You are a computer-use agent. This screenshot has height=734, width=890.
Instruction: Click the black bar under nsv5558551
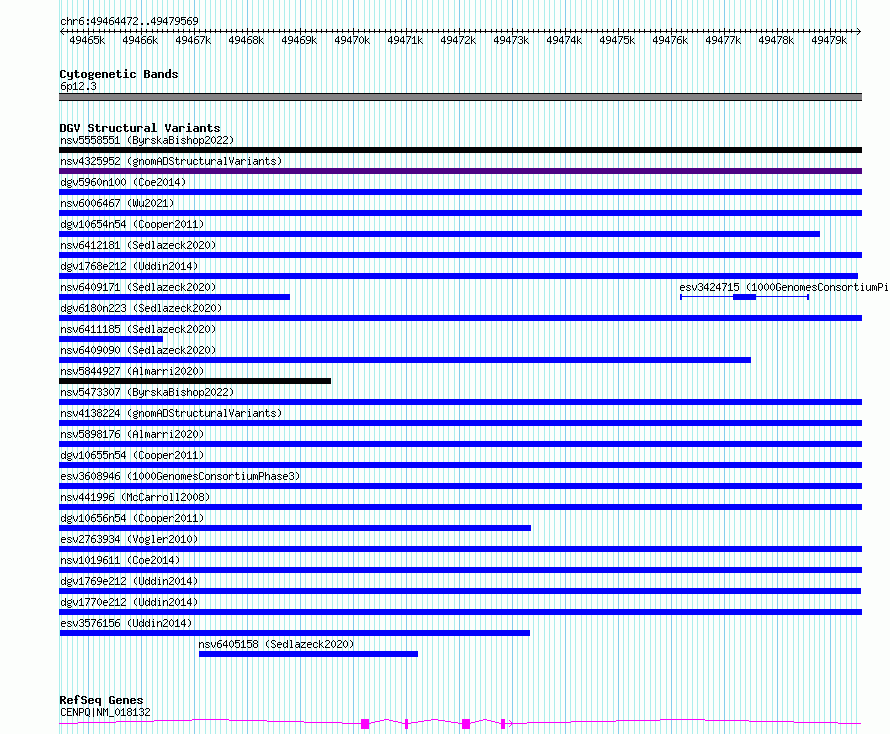coord(460,150)
